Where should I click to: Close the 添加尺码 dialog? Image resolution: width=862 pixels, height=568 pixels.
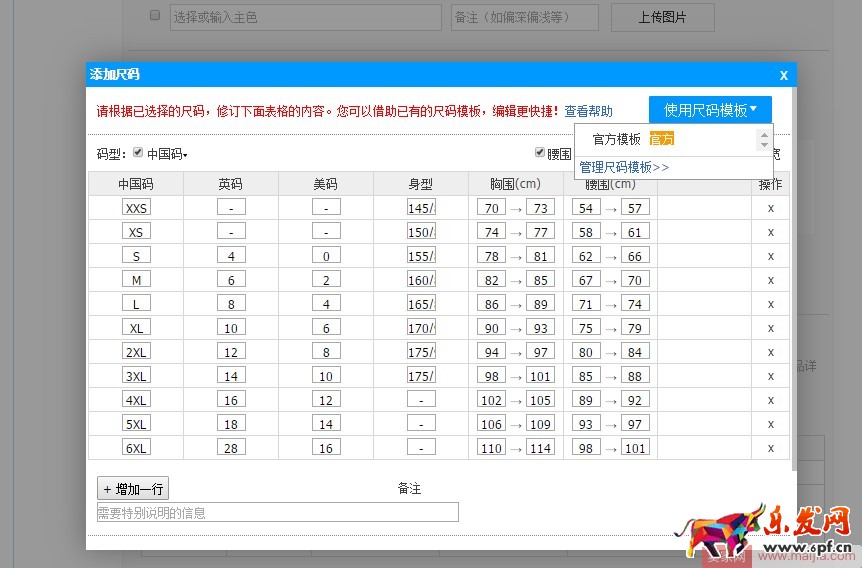783,75
